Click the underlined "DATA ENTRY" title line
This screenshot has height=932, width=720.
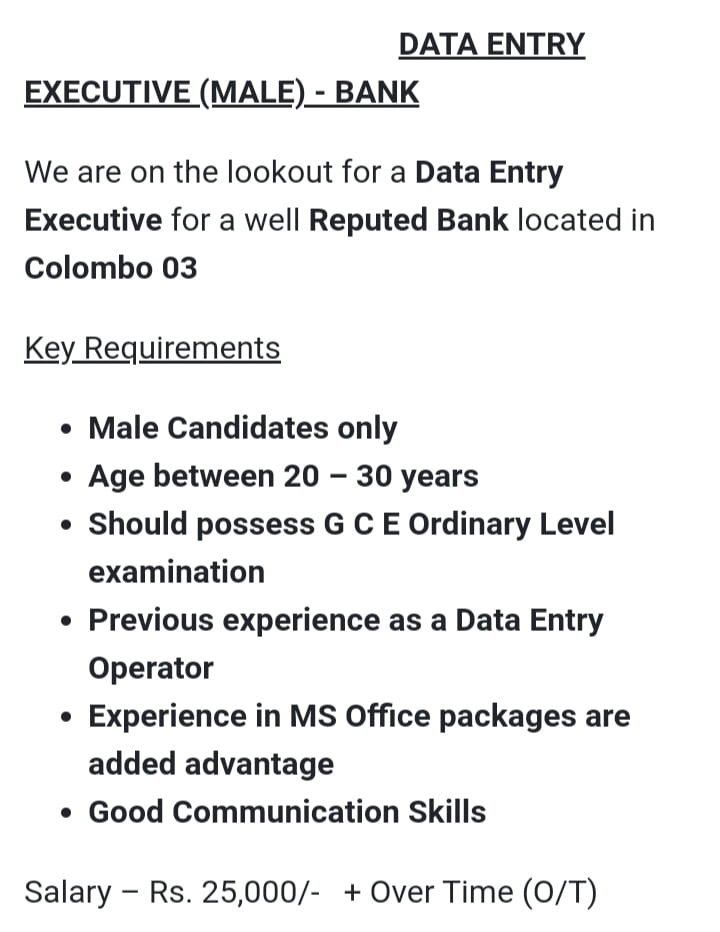(x=491, y=45)
